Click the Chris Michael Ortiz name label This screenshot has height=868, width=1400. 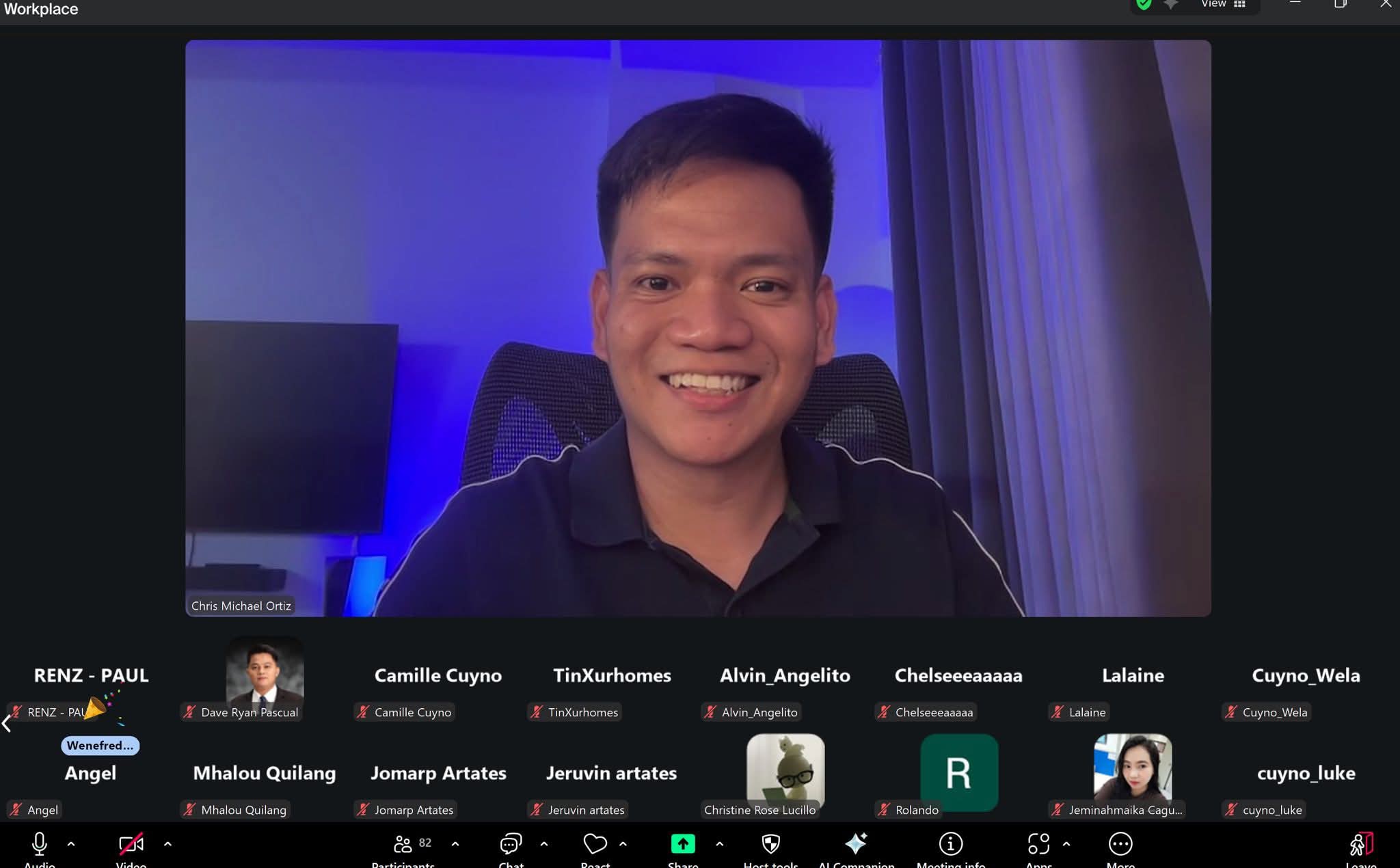click(x=241, y=606)
